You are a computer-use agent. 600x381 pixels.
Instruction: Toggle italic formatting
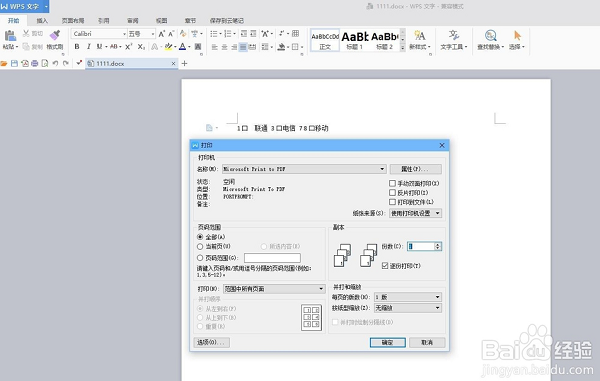tap(89, 47)
